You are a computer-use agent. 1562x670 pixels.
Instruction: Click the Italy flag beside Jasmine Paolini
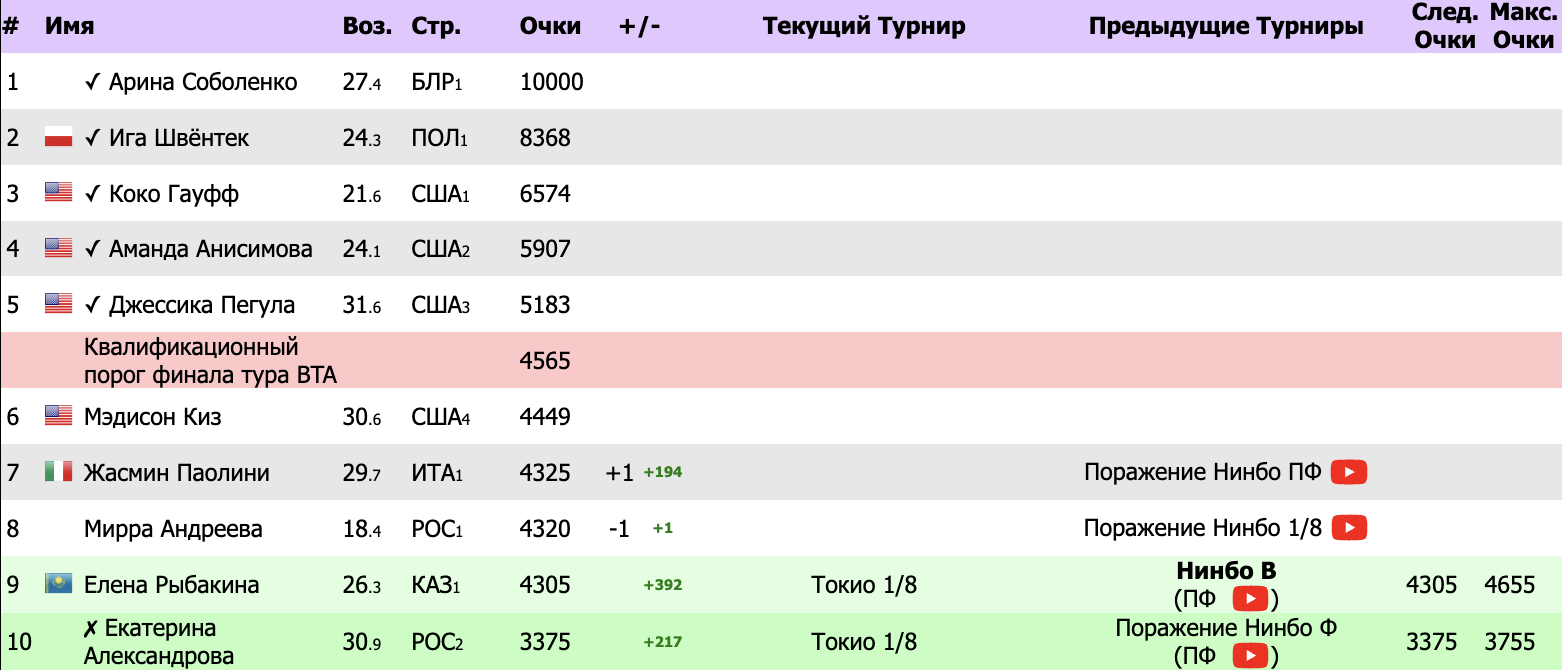tap(59, 472)
